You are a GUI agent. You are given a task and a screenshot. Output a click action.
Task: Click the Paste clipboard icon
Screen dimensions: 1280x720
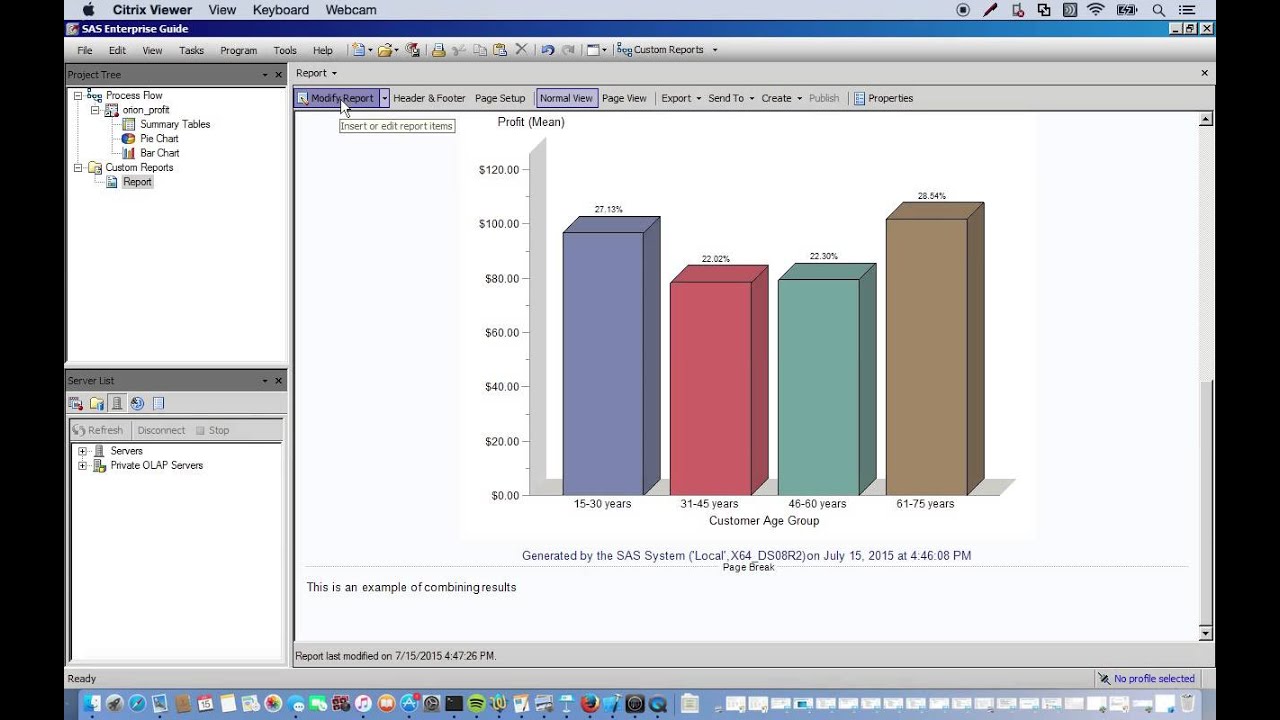500,50
